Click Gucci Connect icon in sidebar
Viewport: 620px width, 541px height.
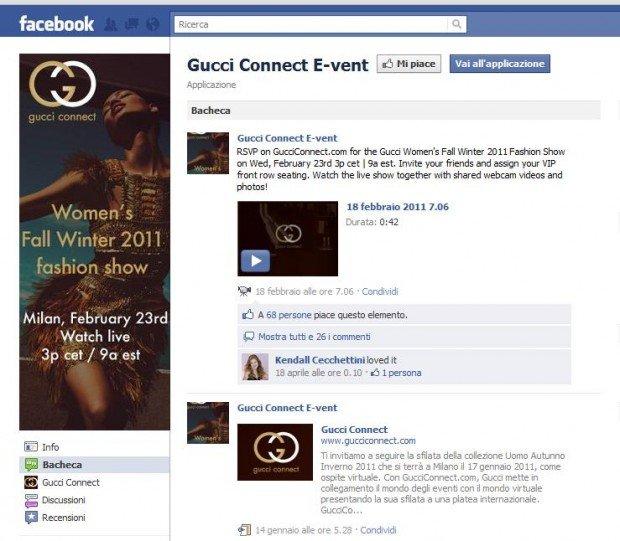click(31, 482)
